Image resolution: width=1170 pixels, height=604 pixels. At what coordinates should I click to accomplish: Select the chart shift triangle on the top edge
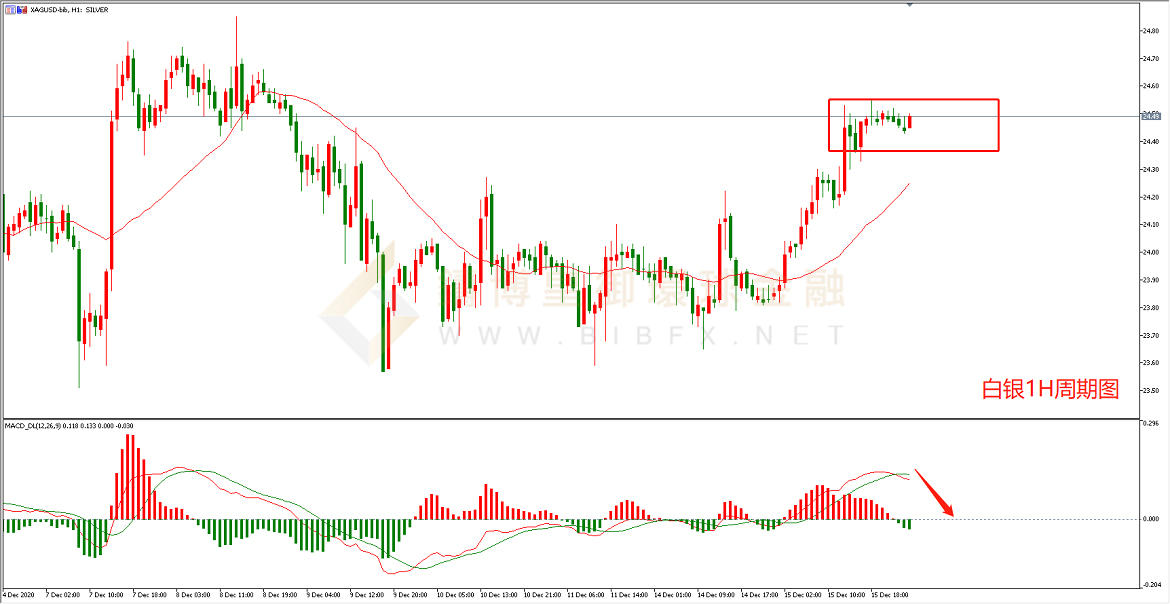909,5
